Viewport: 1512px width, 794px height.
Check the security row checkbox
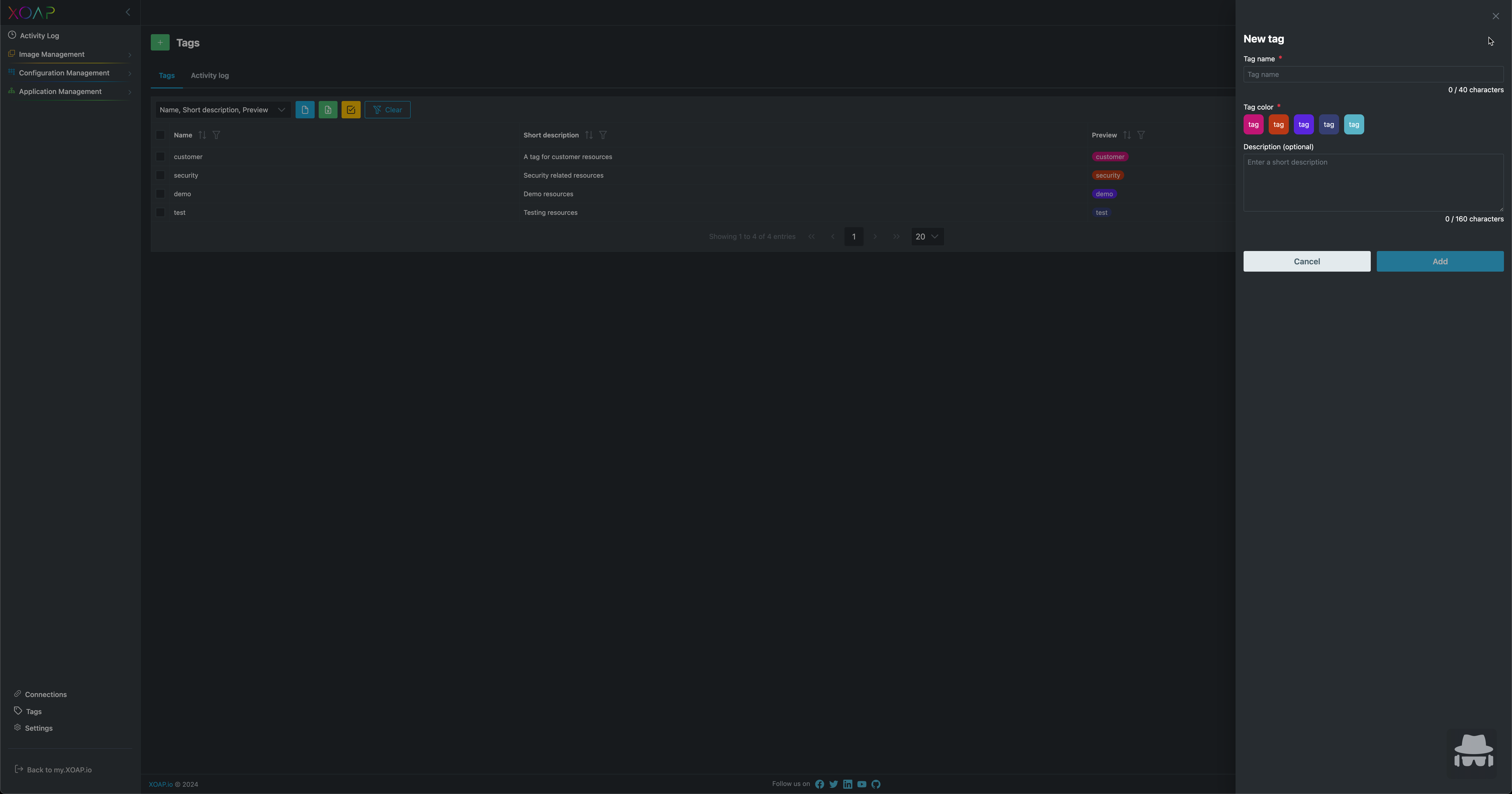click(160, 175)
